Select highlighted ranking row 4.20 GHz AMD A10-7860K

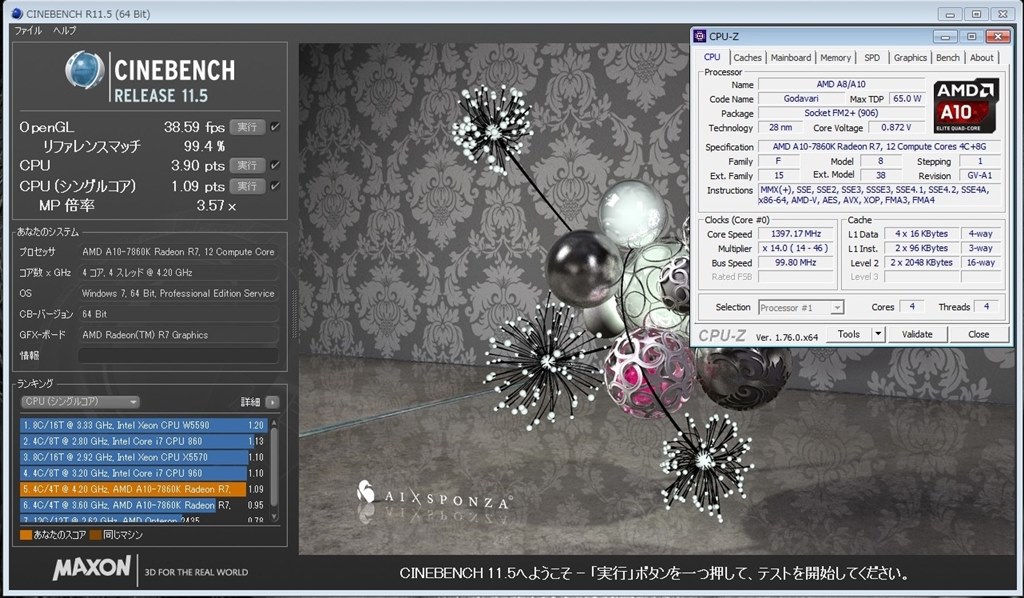click(143, 489)
